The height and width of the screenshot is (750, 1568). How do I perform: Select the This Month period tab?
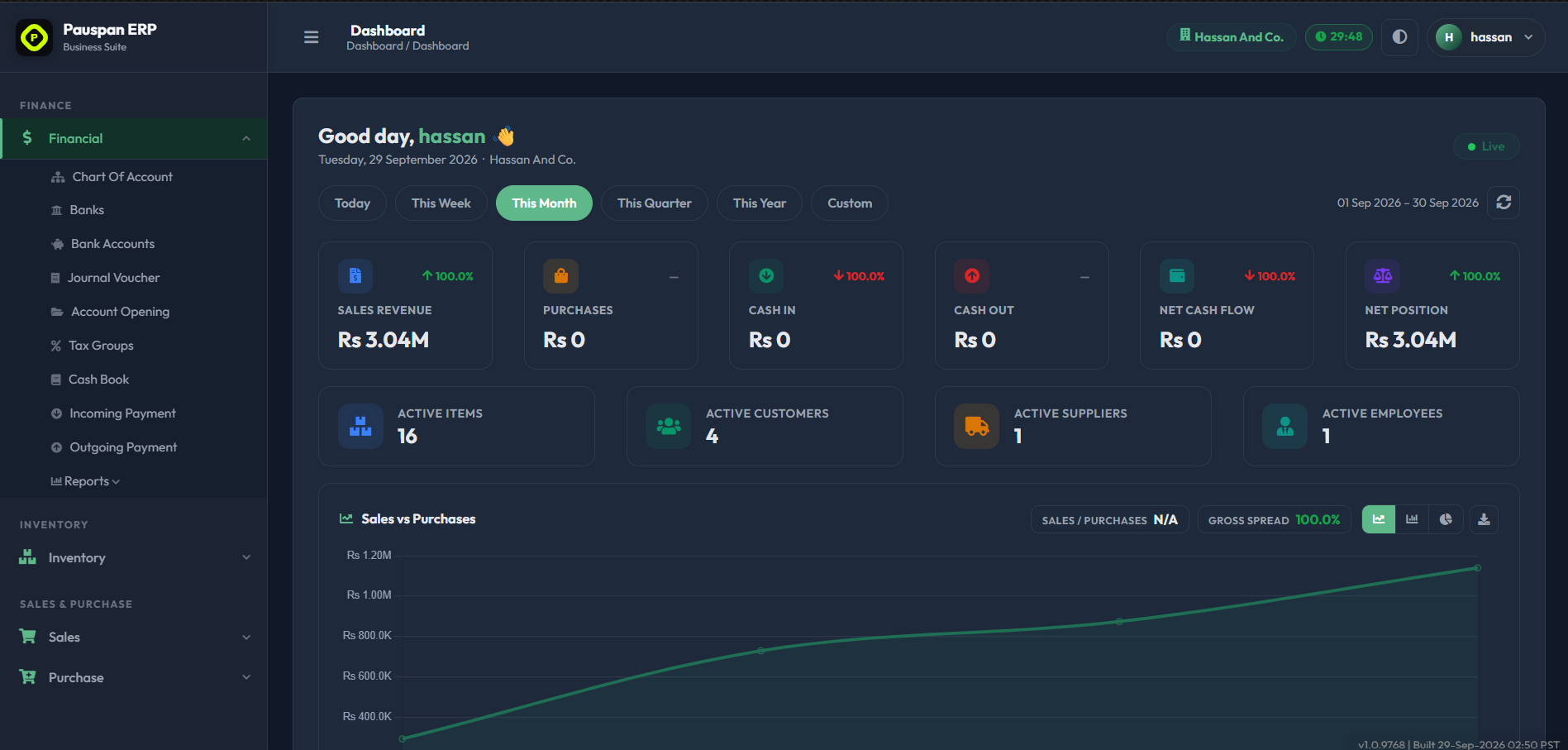click(x=544, y=203)
